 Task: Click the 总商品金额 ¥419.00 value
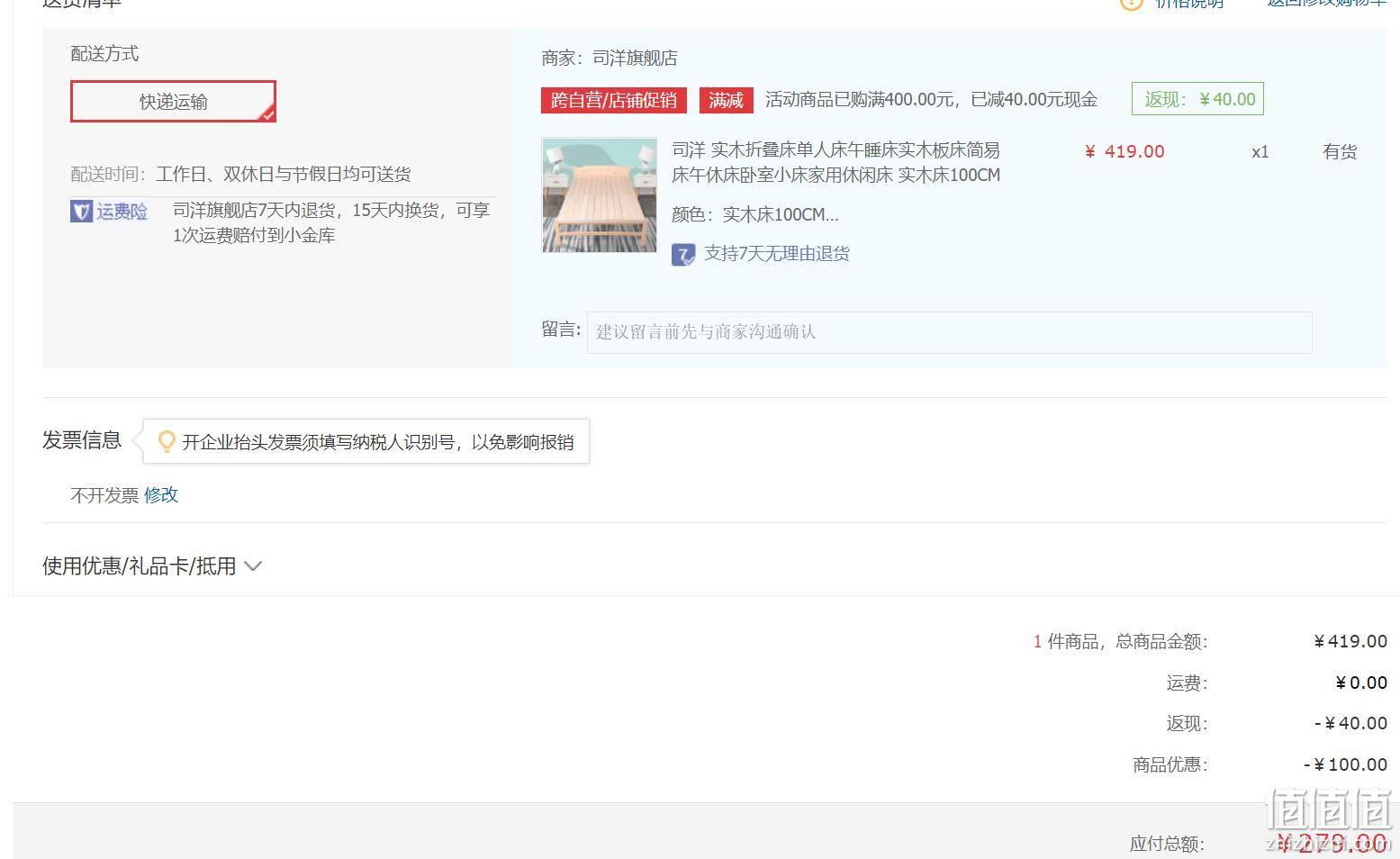[1350, 641]
